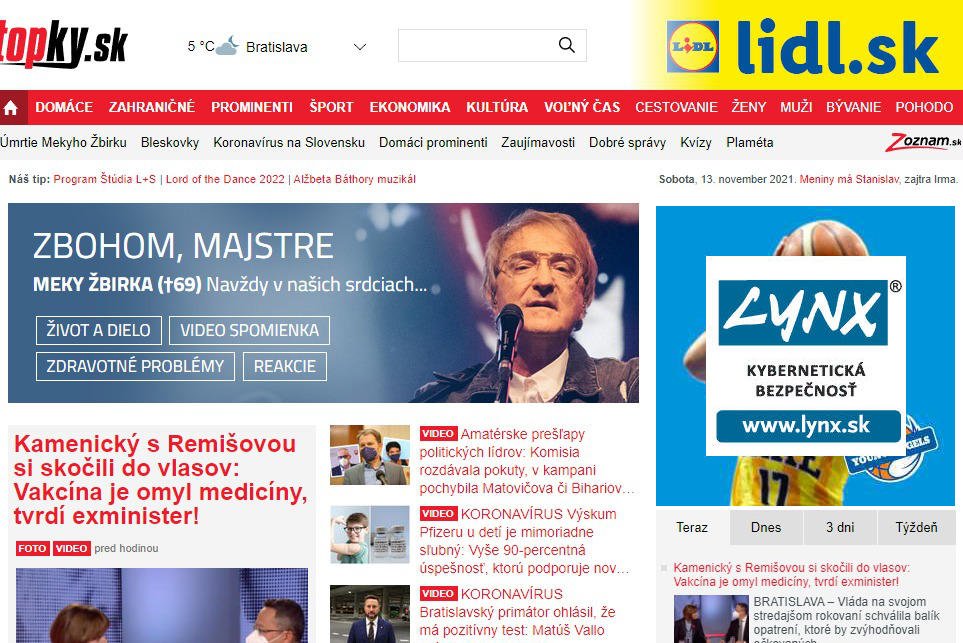Open Koronavírus na Slovensku link
The height and width of the screenshot is (643, 963).
(289, 142)
